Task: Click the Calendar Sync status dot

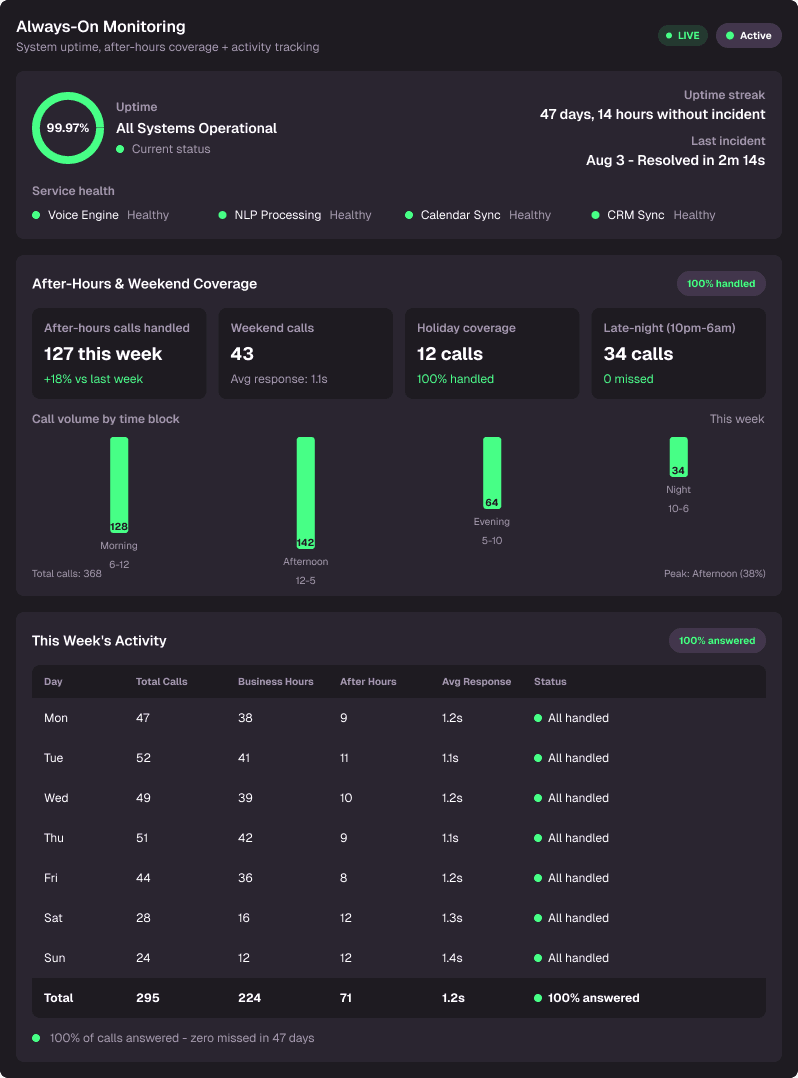Action: [x=409, y=215]
